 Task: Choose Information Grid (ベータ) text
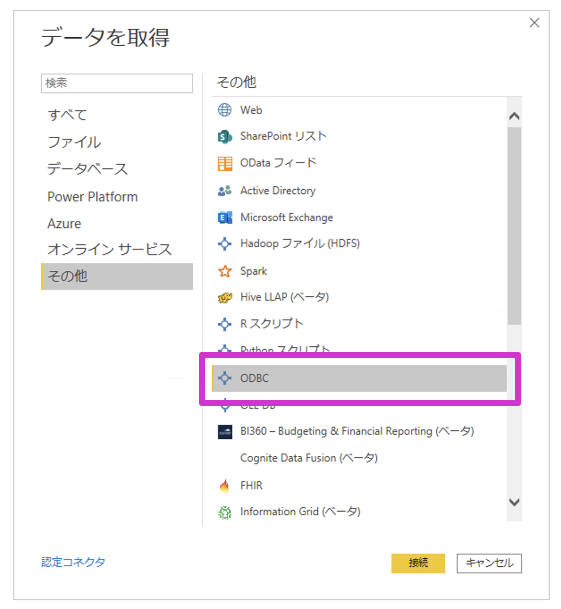coord(300,512)
